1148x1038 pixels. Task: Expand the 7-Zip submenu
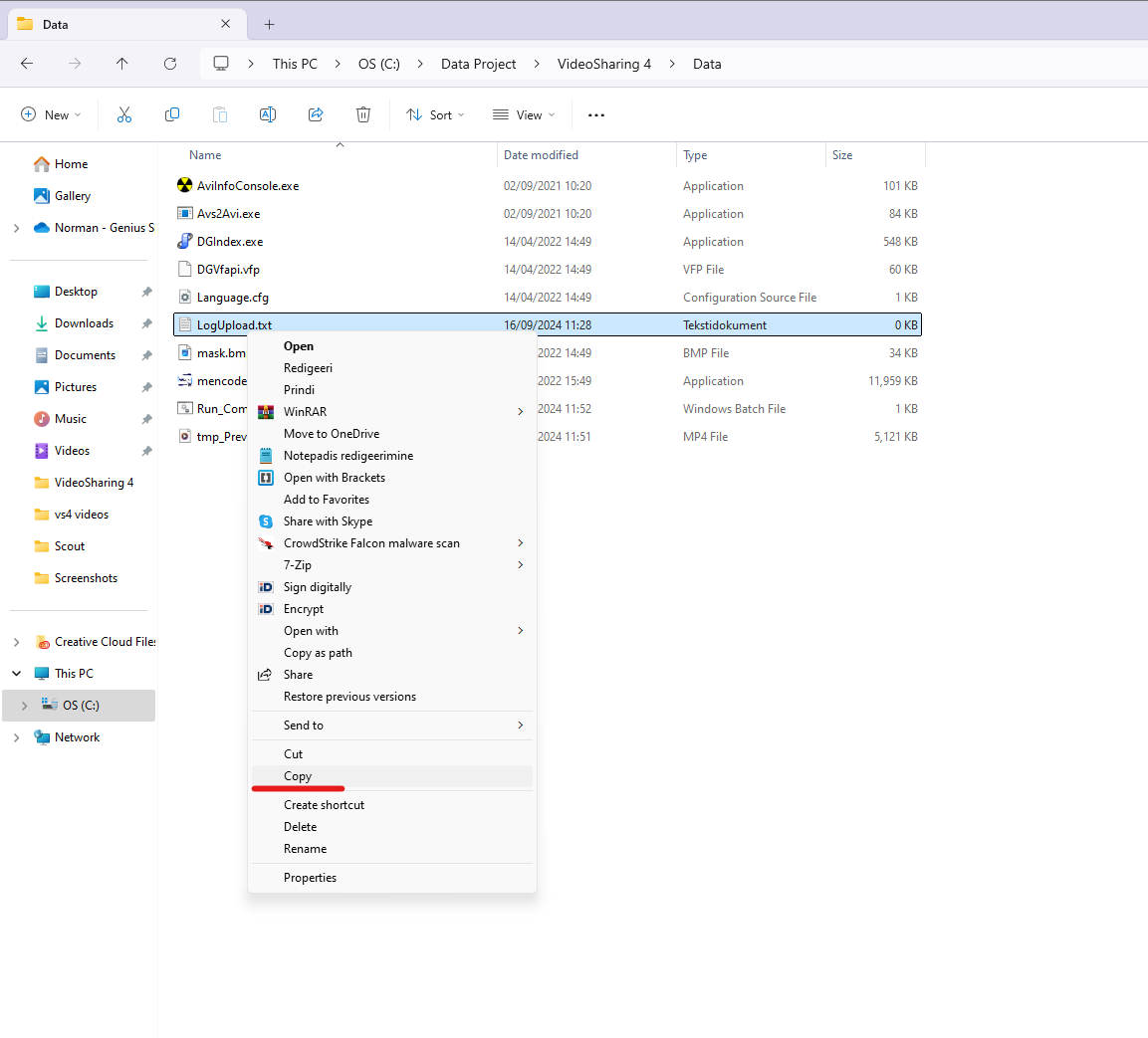(x=520, y=565)
